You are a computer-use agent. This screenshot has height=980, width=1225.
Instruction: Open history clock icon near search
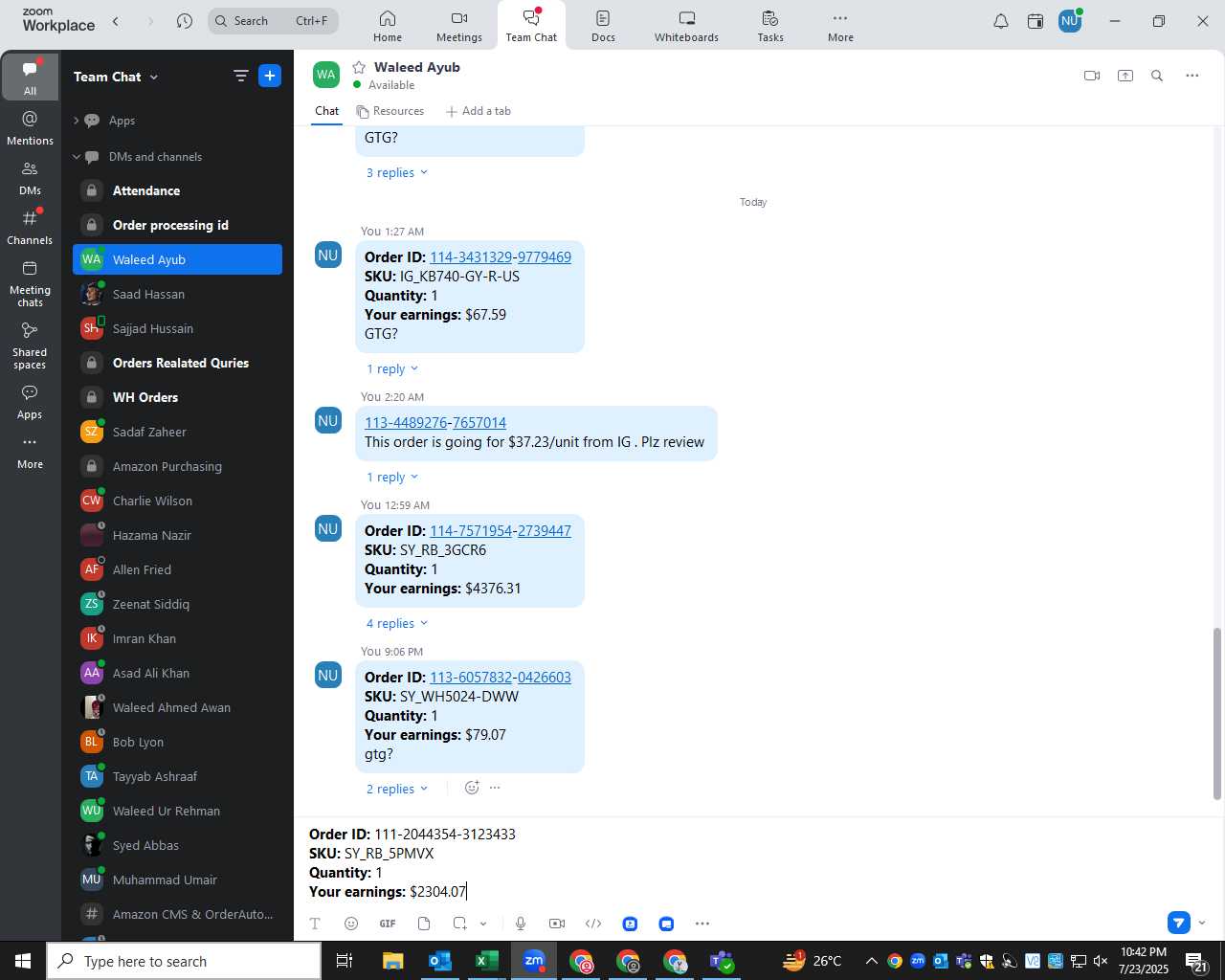[x=185, y=21]
